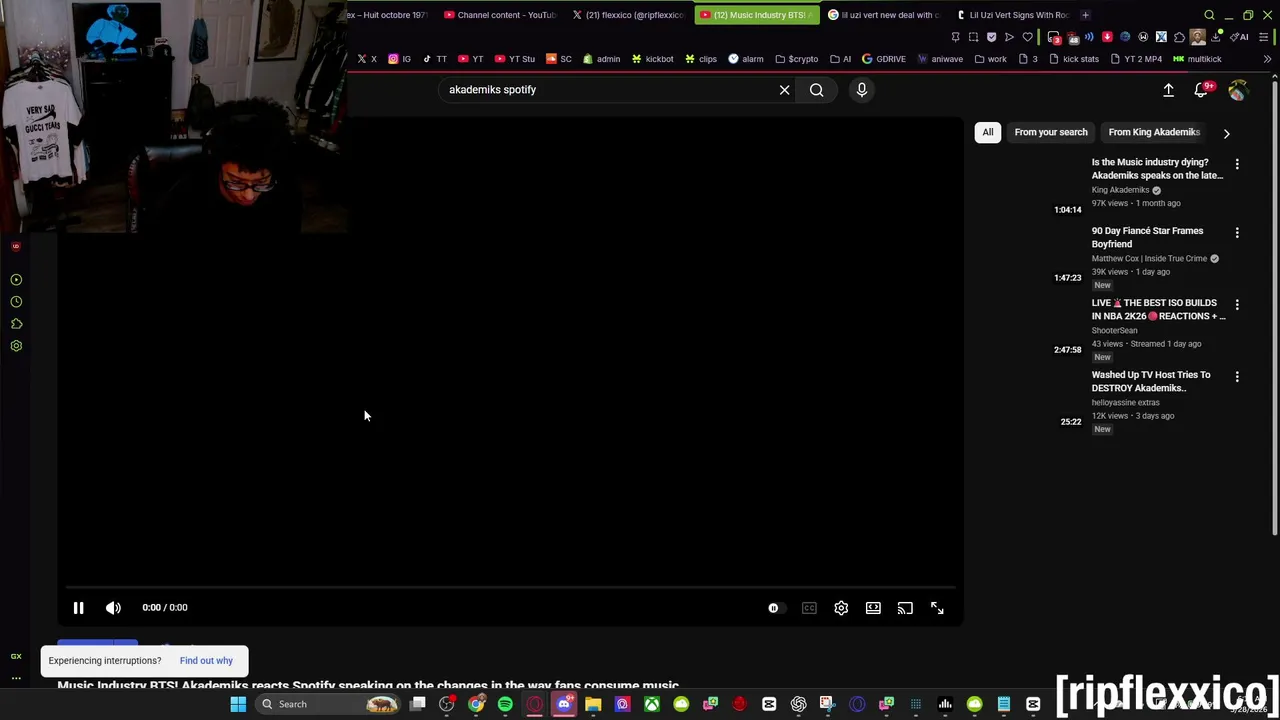Open Is the Music industry dying video
The image size is (1280, 720).
coord(1157,168)
